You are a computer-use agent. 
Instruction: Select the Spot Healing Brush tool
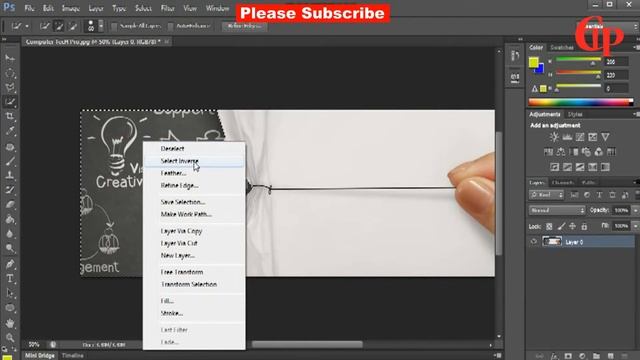tap(10, 147)
